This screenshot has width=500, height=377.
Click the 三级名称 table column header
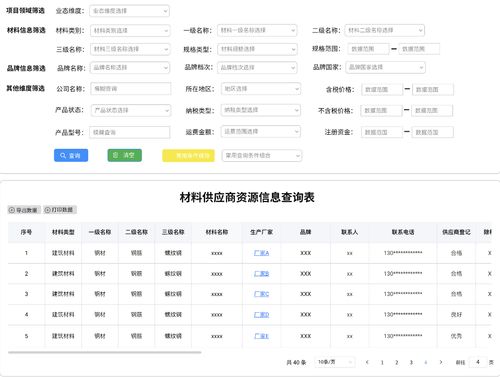point(173,232)
